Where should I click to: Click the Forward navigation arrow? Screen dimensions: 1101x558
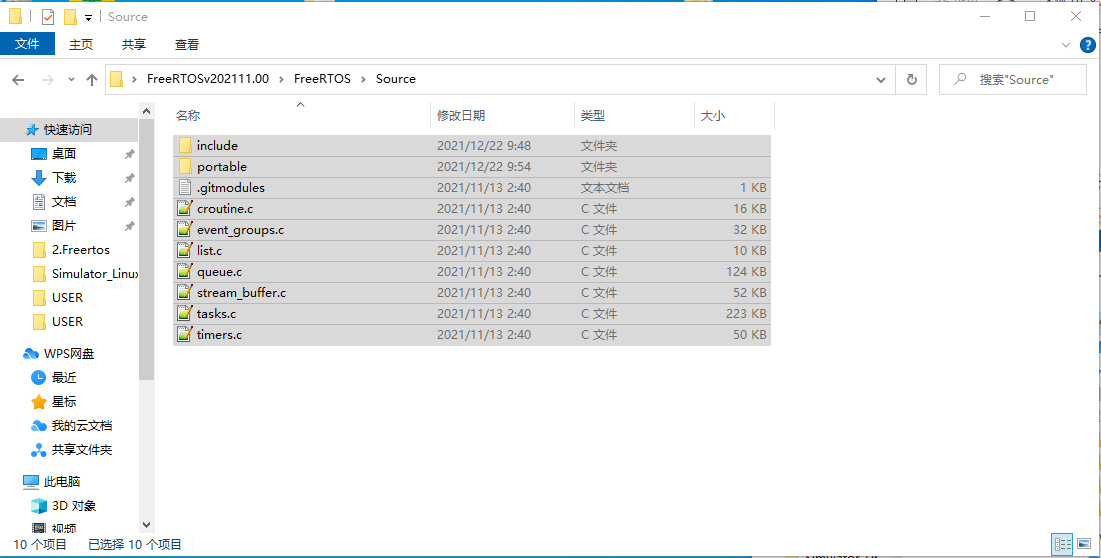48,80
